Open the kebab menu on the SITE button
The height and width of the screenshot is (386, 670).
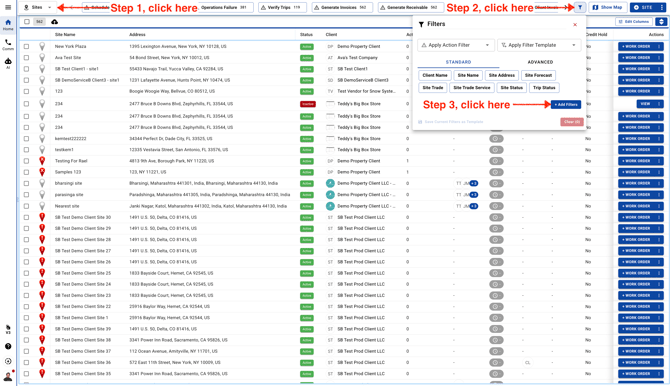661,7
